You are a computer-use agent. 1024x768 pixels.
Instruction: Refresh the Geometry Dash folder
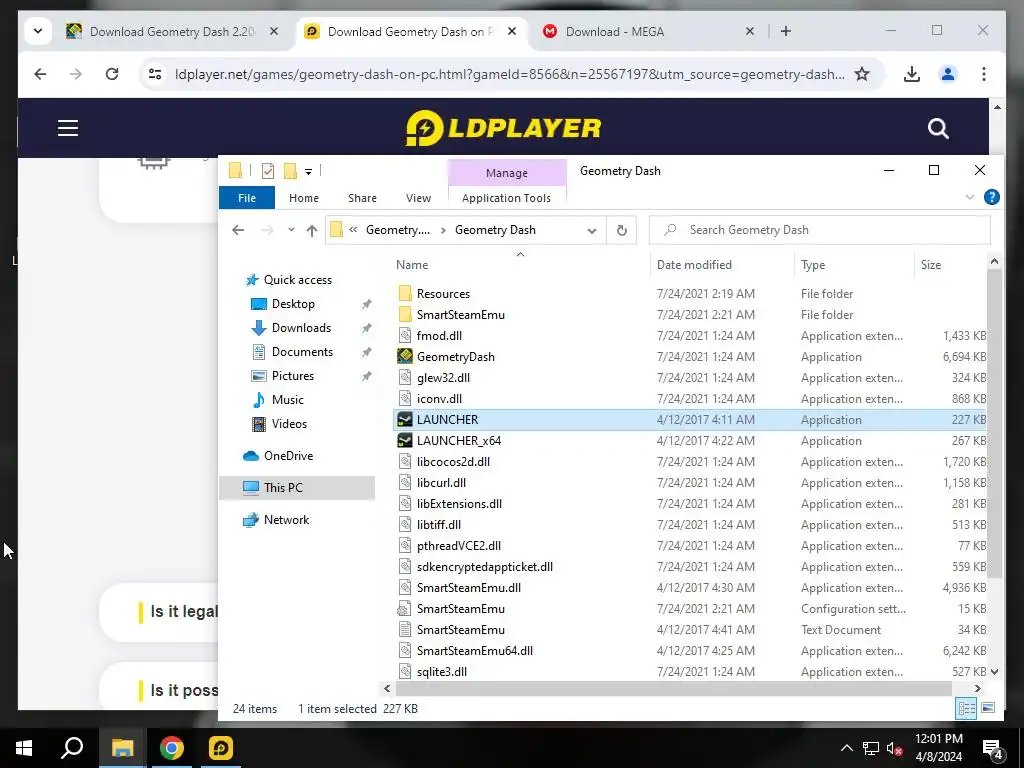pos(622,231)
